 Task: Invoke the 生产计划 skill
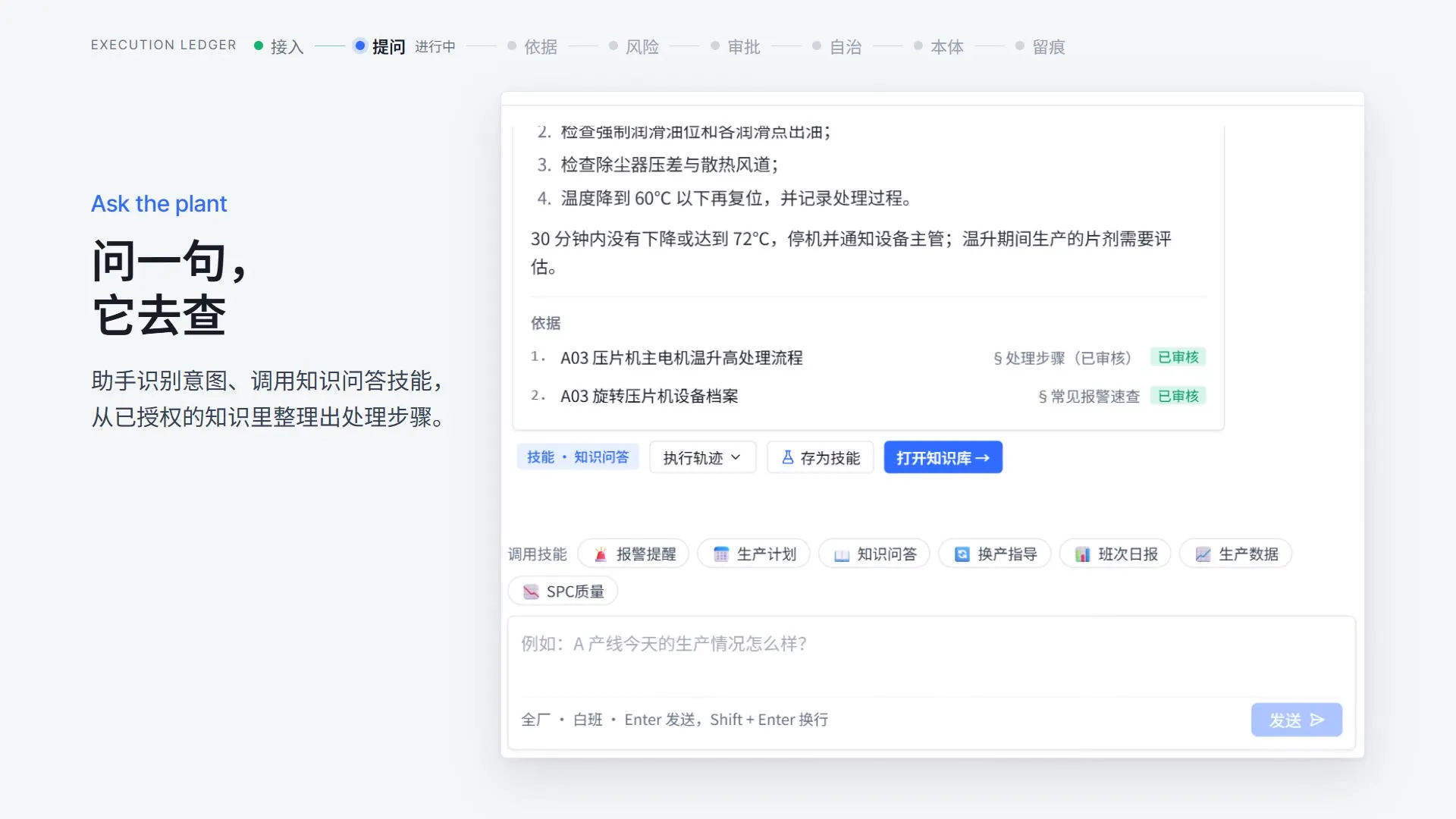tap(754, 554)
